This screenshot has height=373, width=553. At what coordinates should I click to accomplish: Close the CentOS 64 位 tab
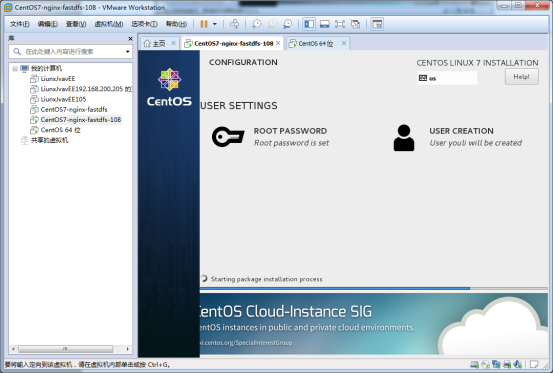[x=344, y=43]
